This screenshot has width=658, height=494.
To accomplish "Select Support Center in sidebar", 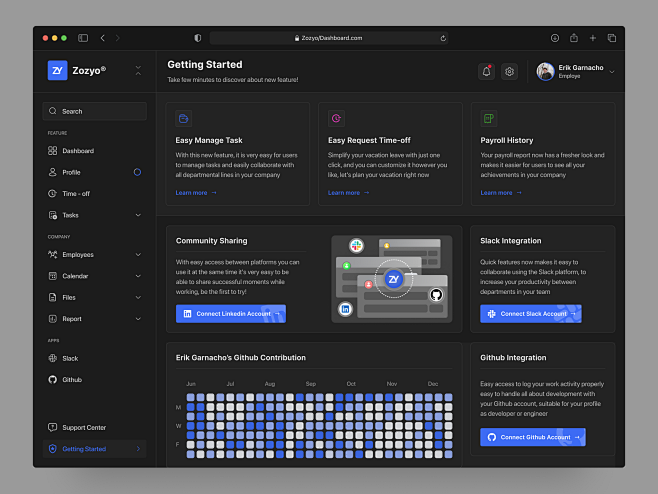I will coord(84,427).
